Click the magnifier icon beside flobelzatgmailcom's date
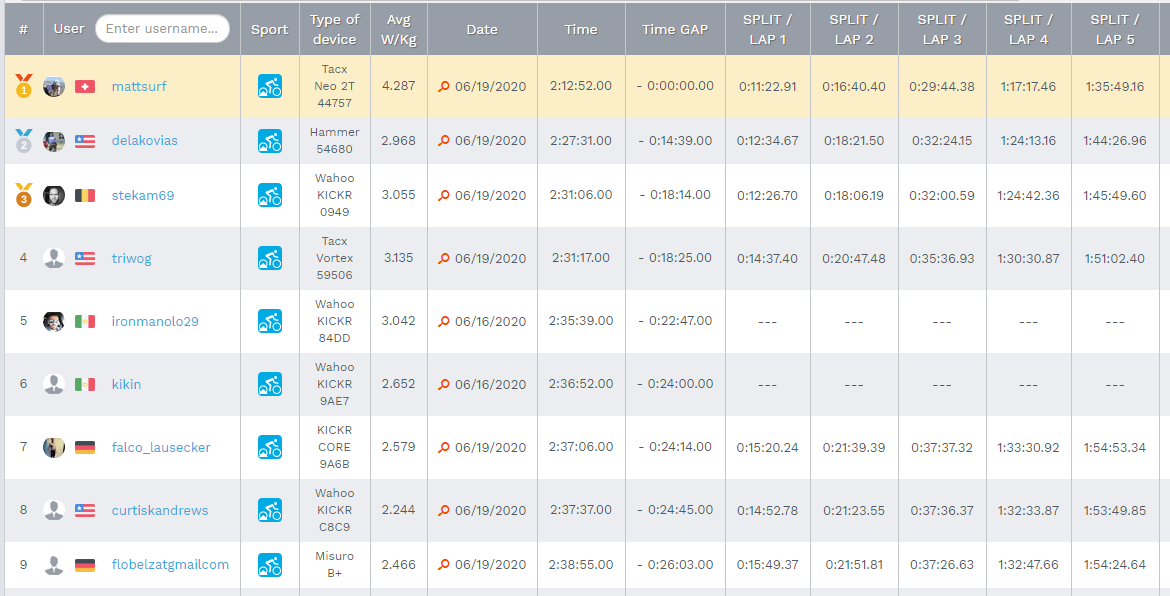The height and width of the screenshot is (596, 1170). click(x=444, y=565)
